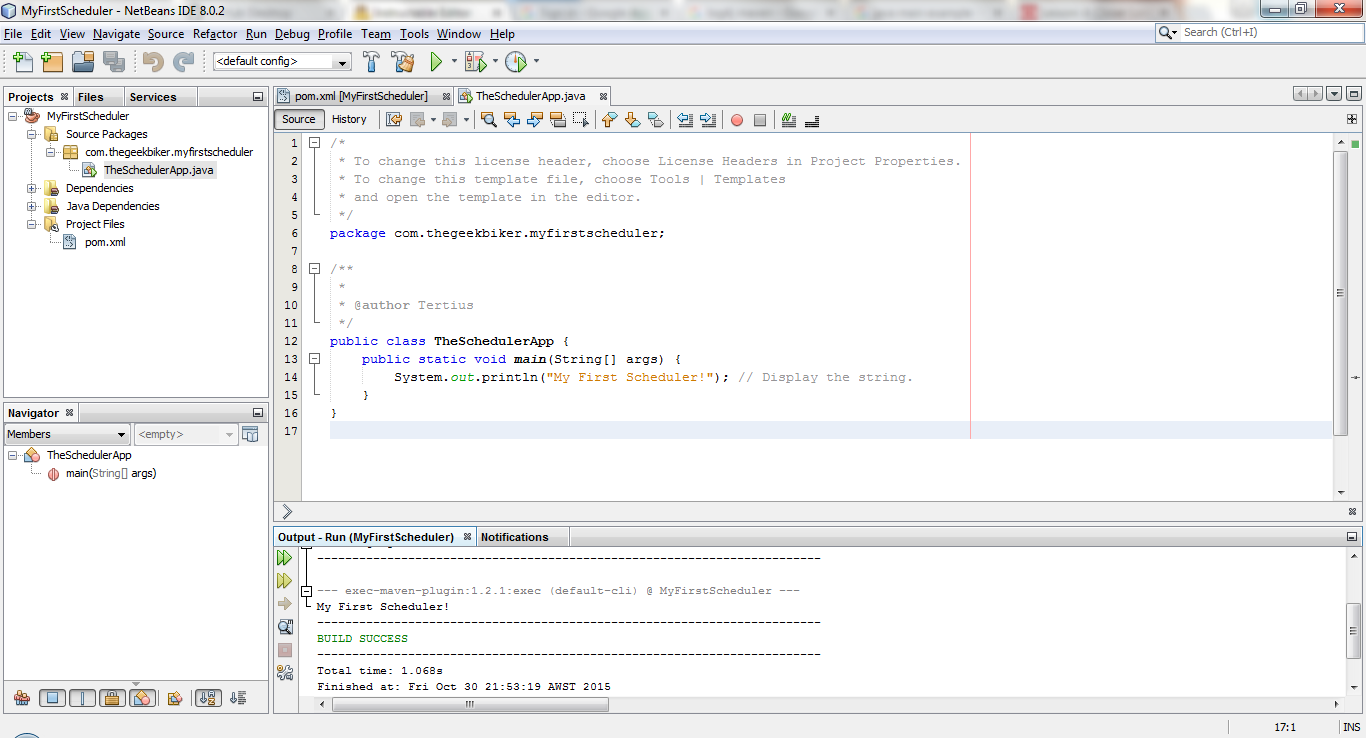The height and width of the screenshot is (738, 1366).
Task: Jump to Next Bookmark icon
Action: pos(632,120)
